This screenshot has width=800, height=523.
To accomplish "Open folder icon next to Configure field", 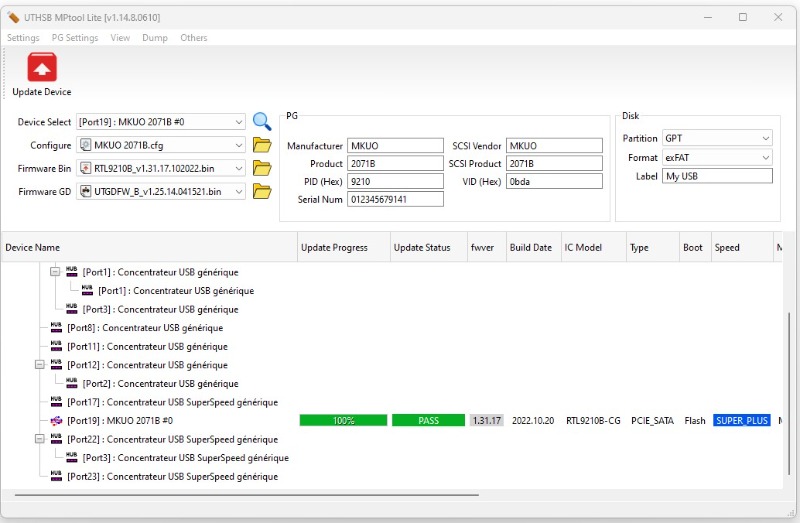I will pos(262,145).
